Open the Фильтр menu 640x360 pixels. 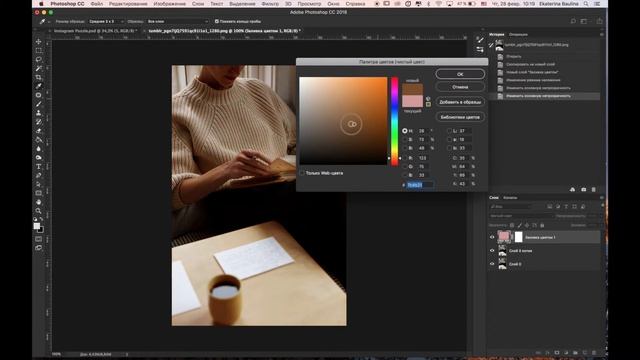[x=270, y=4]
